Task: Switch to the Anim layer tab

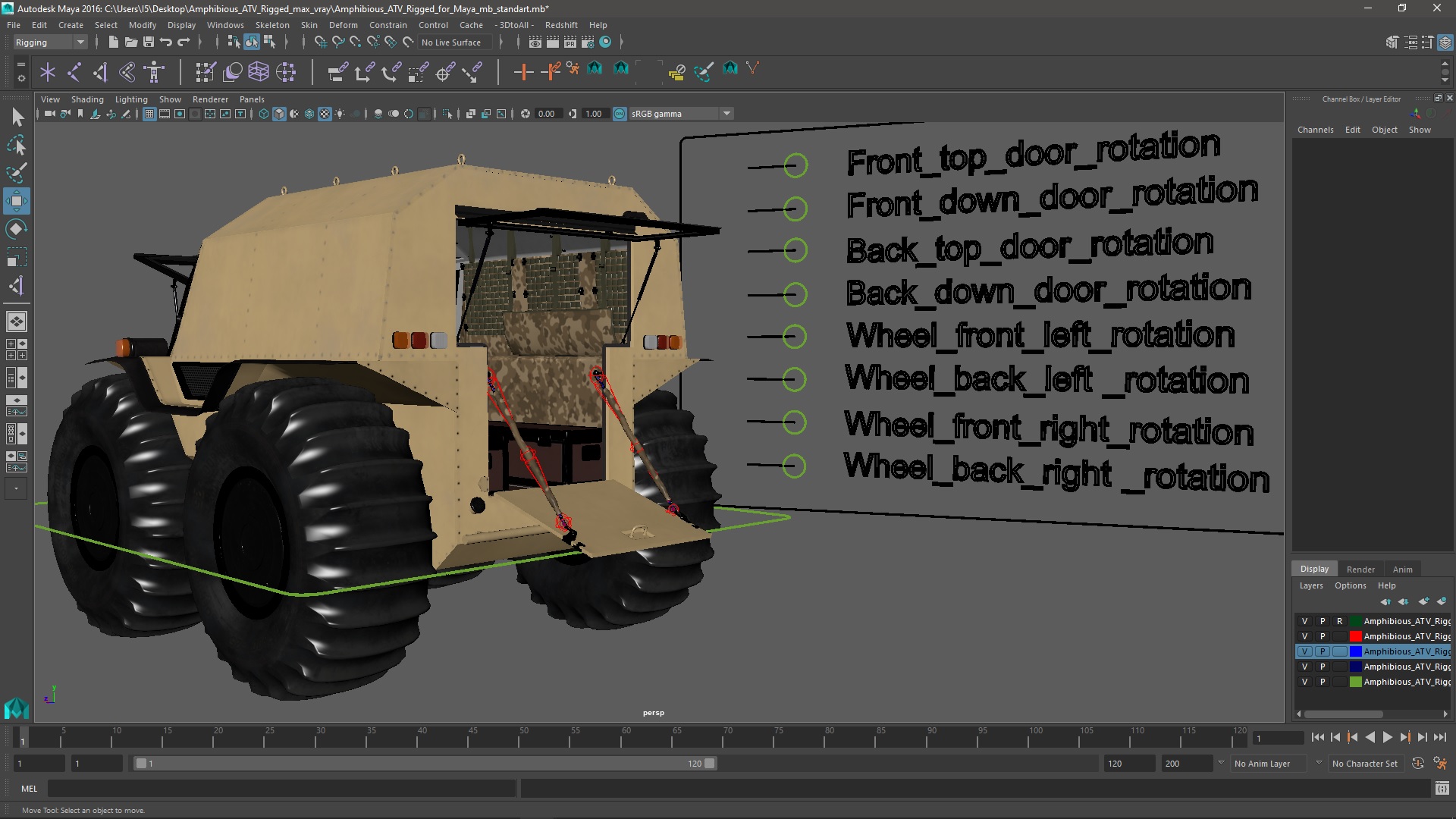Action: click(1402, 570)
